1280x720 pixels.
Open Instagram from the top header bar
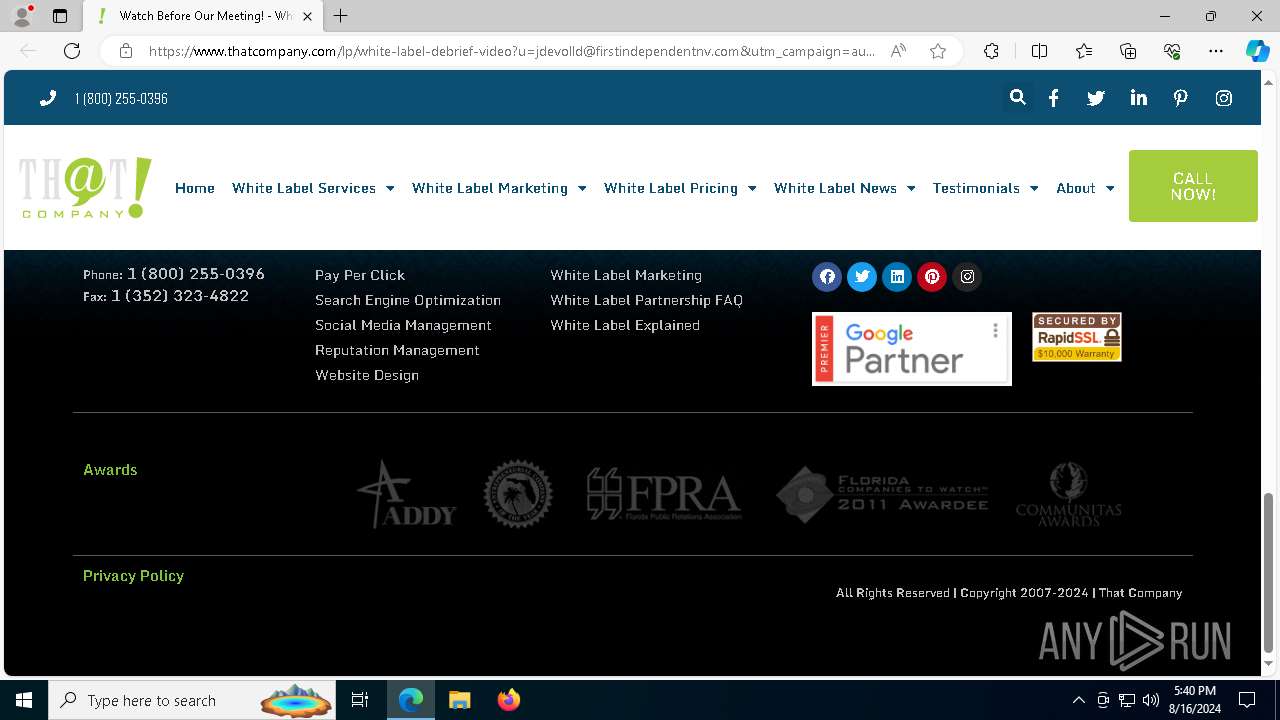pyautogui.click(x=1224, y=98)
